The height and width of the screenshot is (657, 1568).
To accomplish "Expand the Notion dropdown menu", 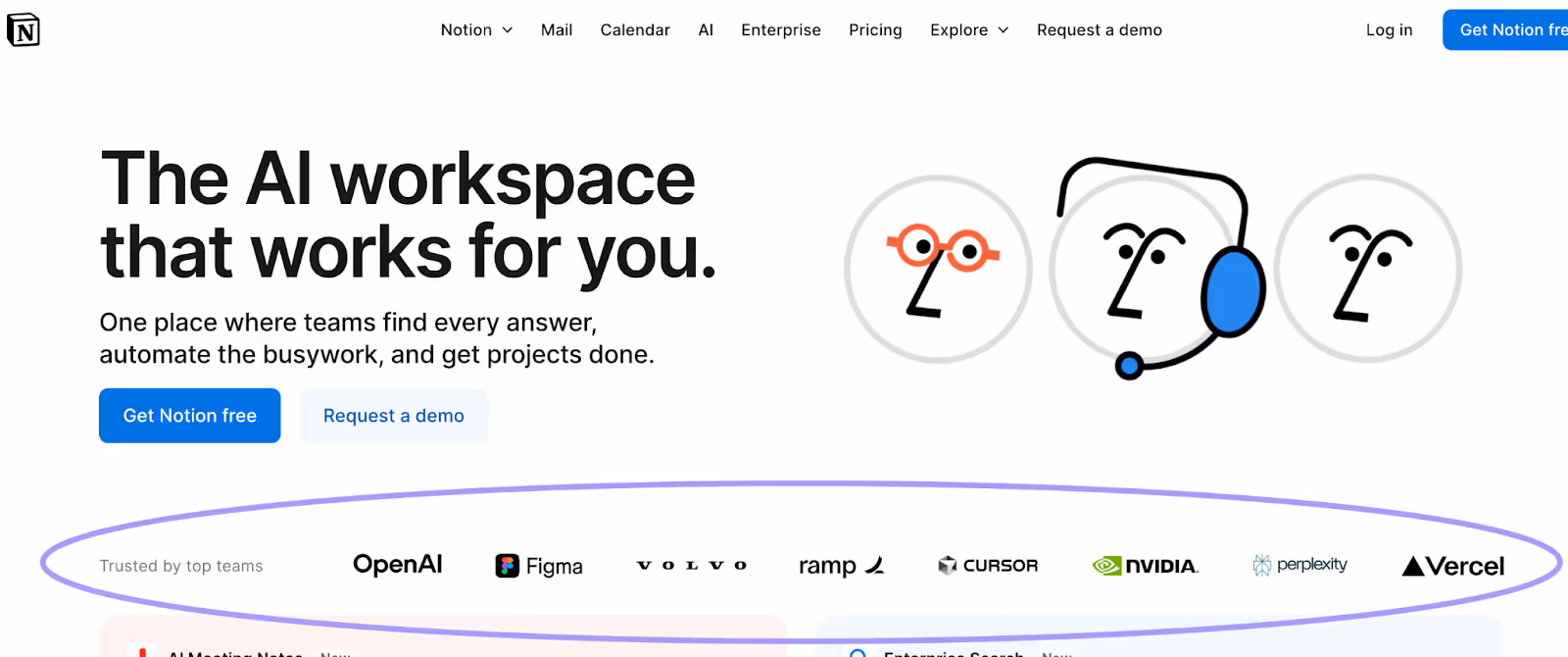I will pyautogui.click(x=476, y=30).
